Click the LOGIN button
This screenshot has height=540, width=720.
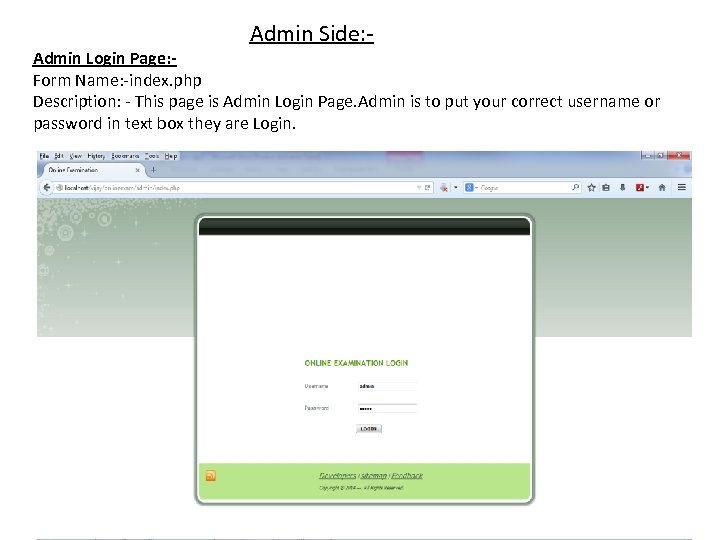click(369, 429)
